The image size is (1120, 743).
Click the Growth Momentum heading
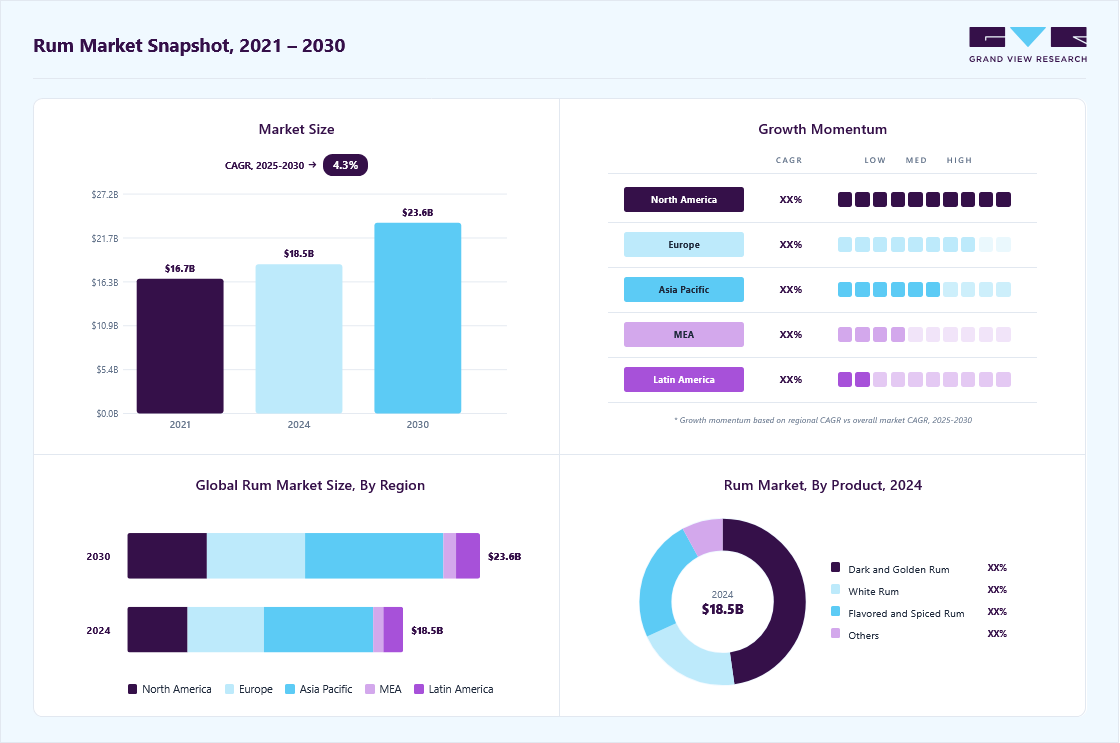(823, 129)
